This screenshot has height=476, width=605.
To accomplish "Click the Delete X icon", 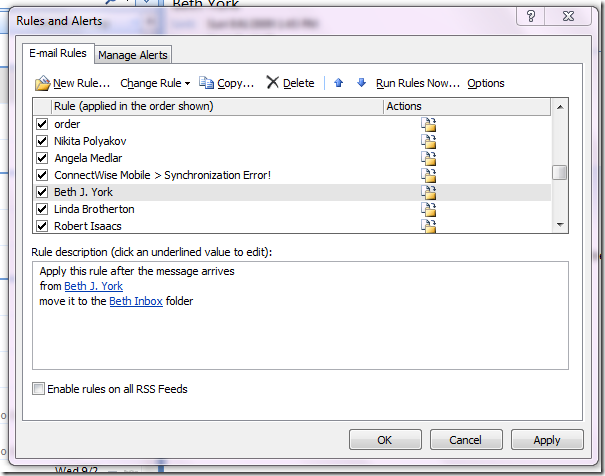I will coord(272,82).
